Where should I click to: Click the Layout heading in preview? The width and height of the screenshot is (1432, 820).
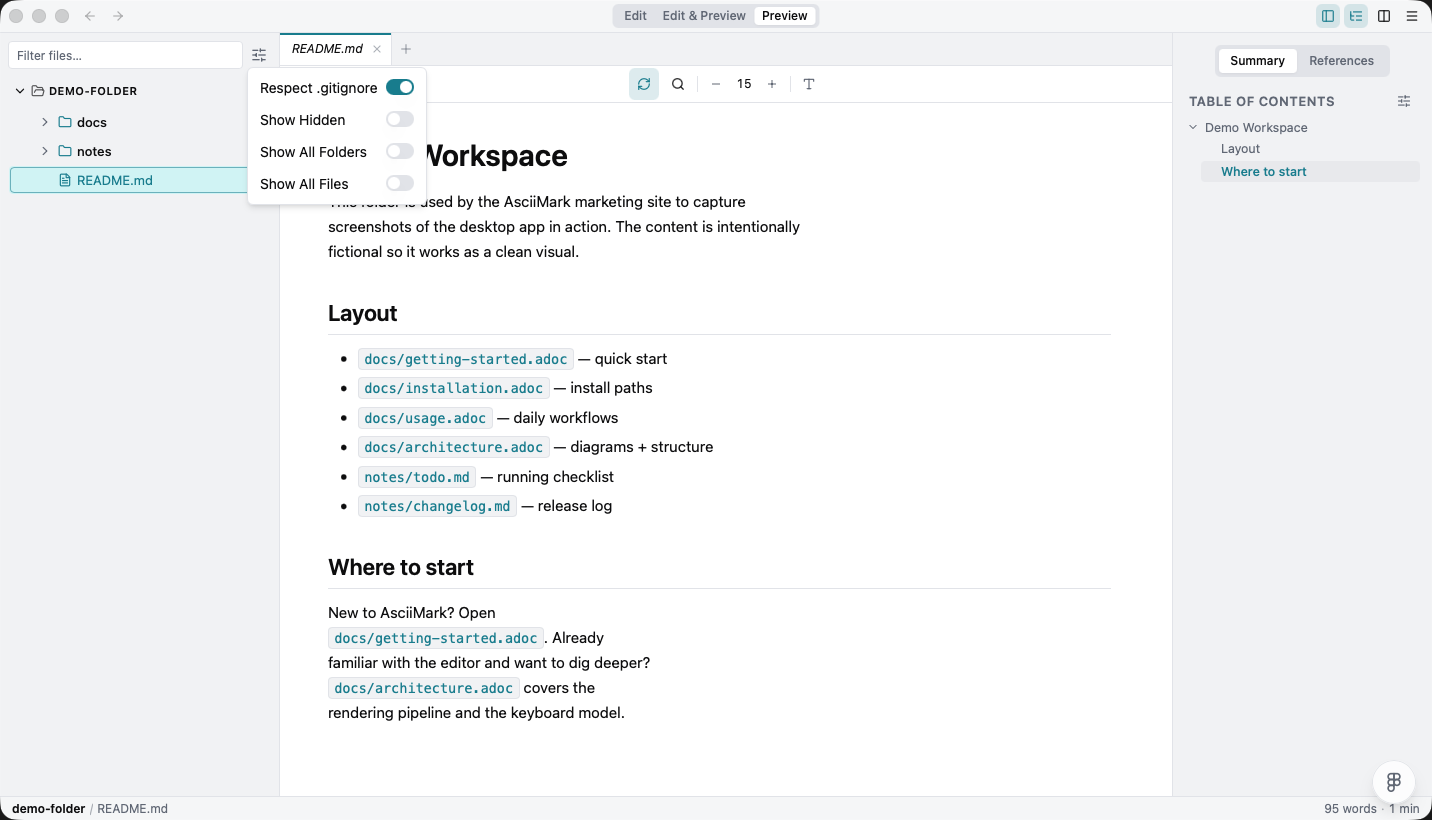[362, 314]
